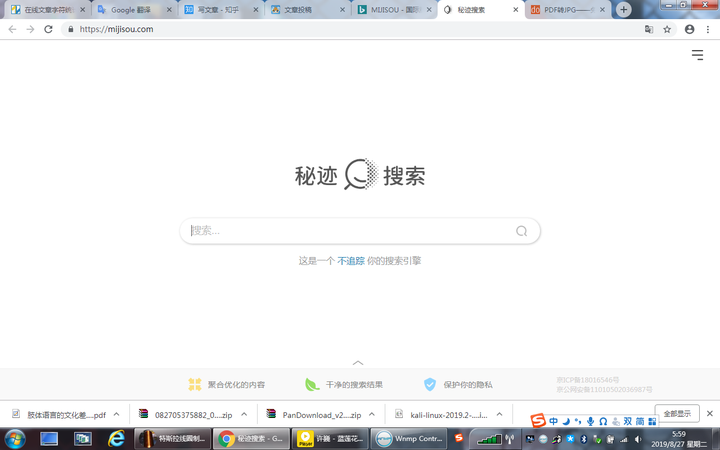Switch to Wnmp Control taskbar window
Screen dimensions: 720x450
(409, 439)
